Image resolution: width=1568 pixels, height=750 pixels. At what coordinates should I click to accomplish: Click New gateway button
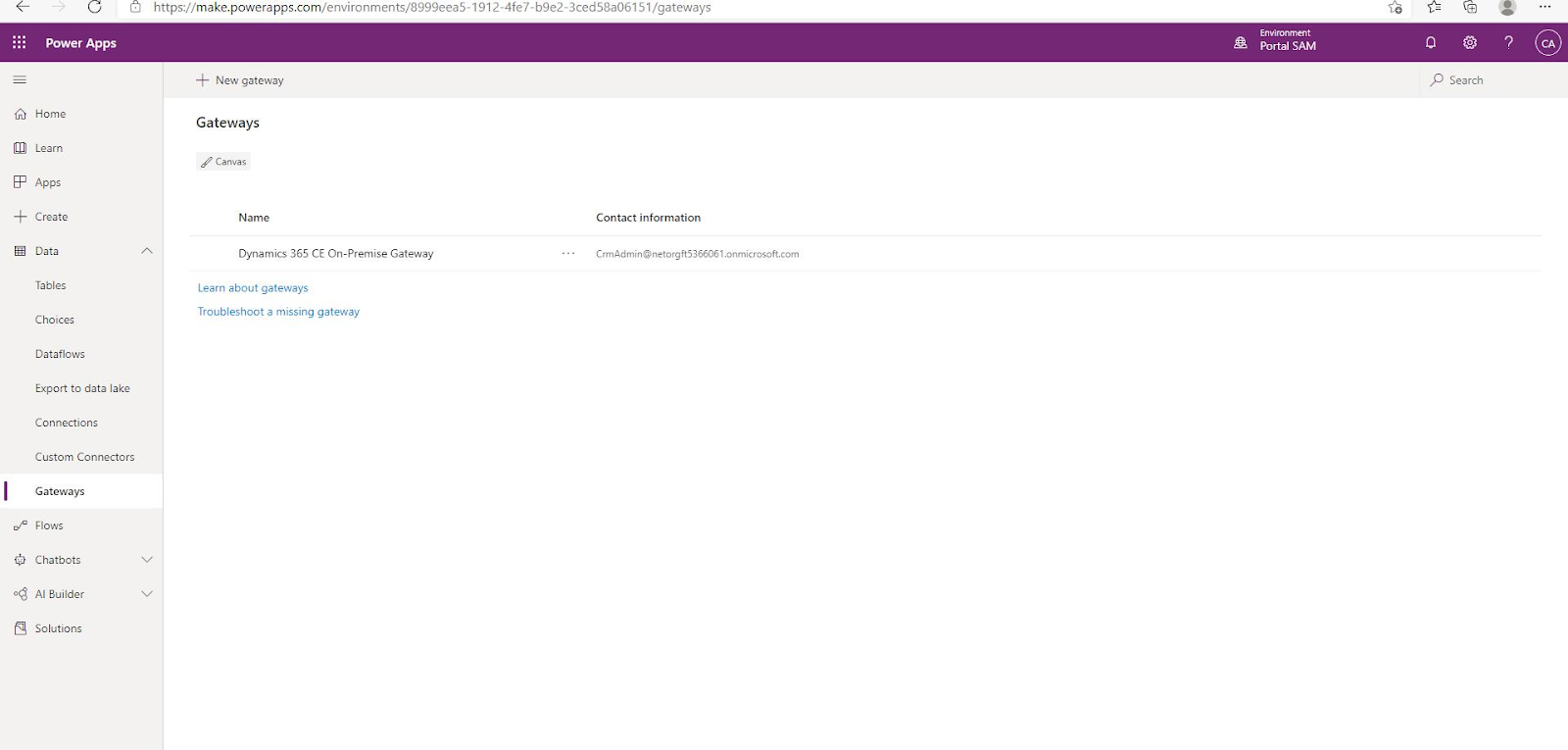[x=240, y=80]
